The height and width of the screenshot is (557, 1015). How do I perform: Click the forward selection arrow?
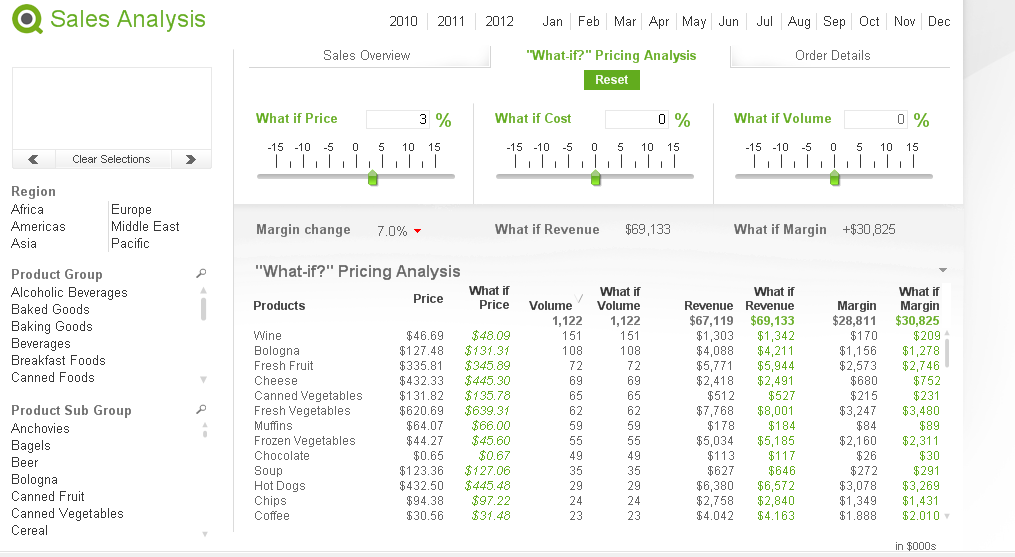190,159
